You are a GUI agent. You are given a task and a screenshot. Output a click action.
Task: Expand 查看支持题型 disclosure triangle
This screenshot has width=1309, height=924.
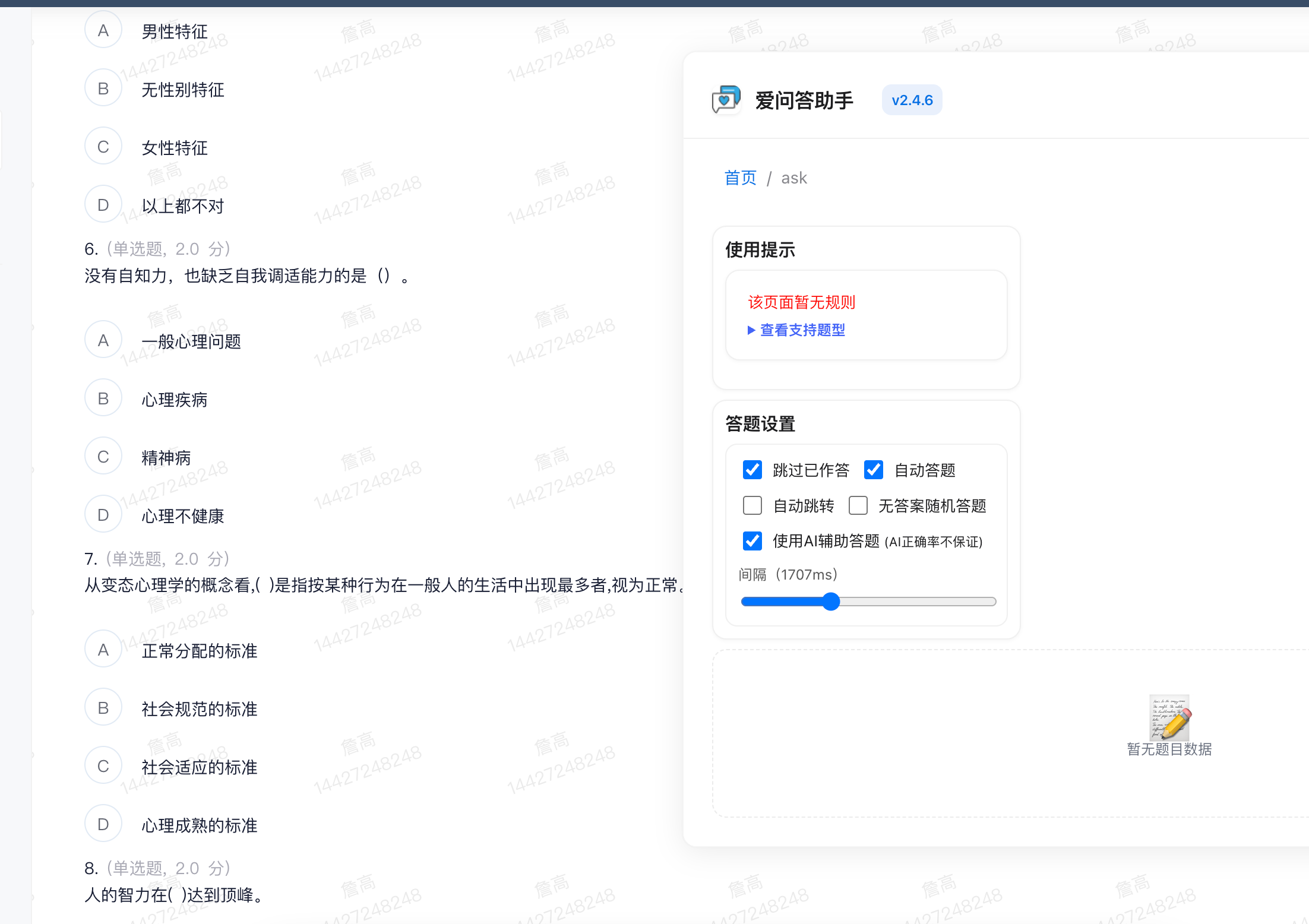click(x=751, y=330)
